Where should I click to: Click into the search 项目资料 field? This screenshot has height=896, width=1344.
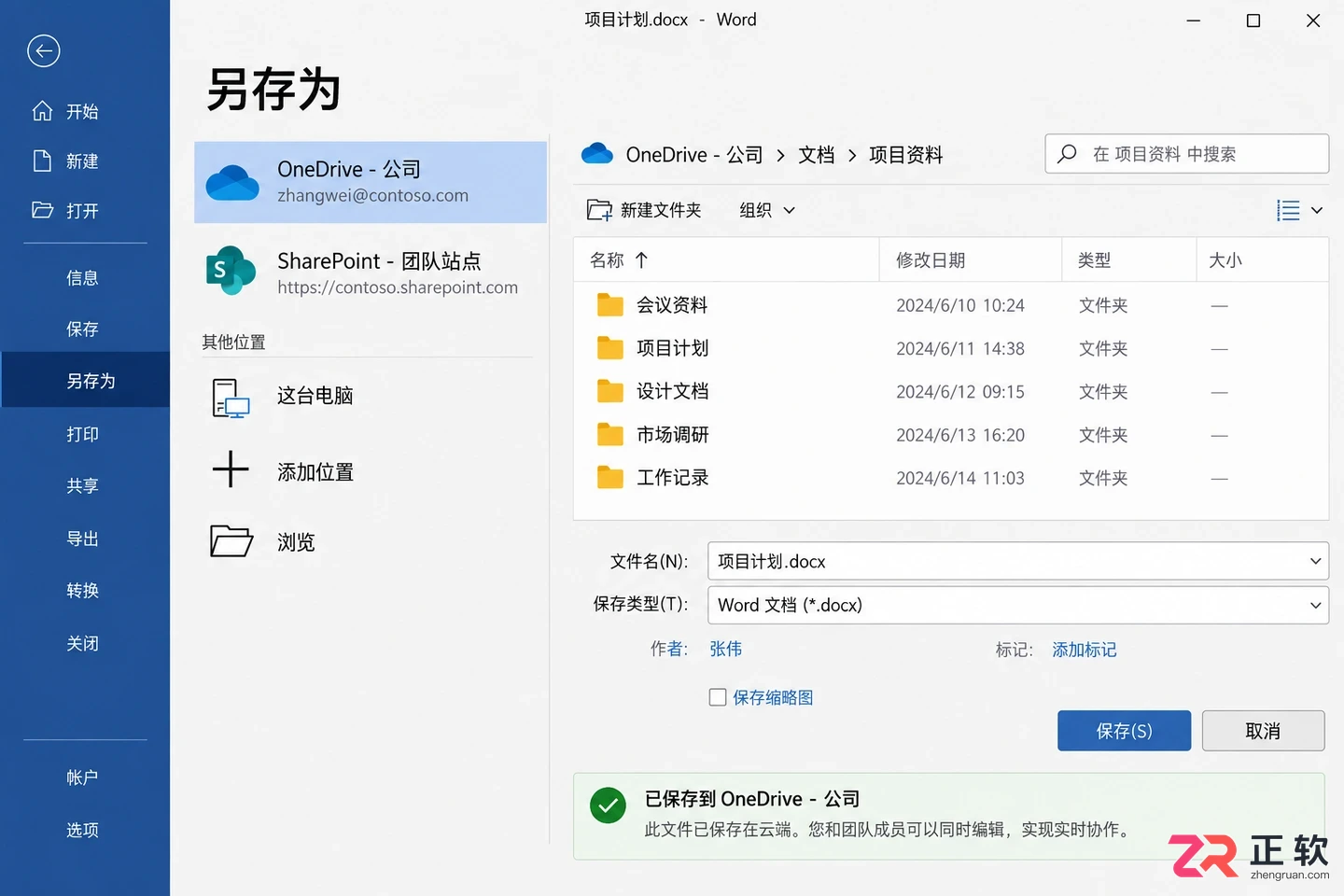coord(1186,154)
